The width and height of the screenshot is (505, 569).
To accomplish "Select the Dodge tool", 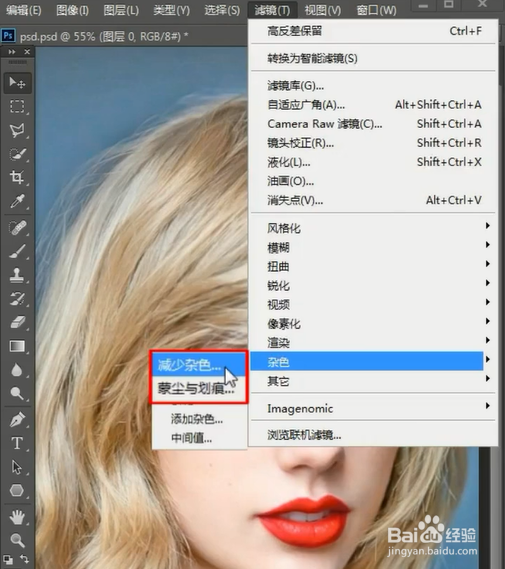I will (17, 393).
